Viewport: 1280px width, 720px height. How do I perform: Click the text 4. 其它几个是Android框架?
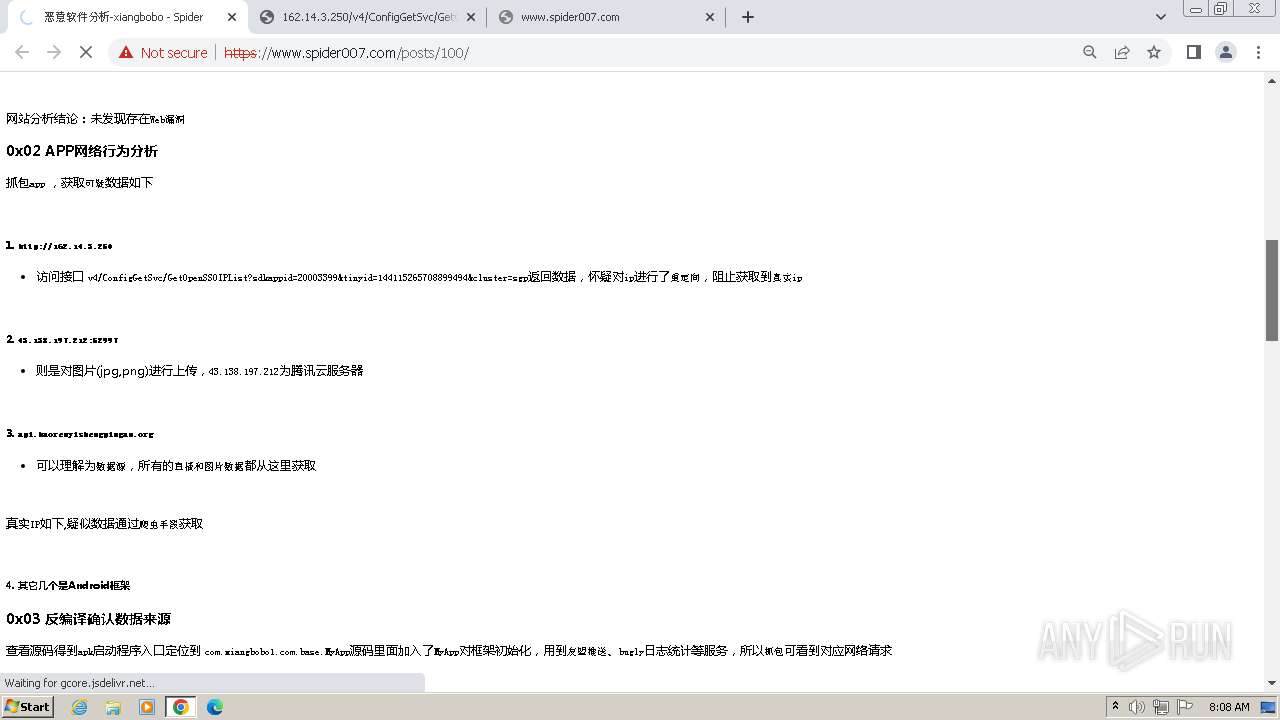68,585
